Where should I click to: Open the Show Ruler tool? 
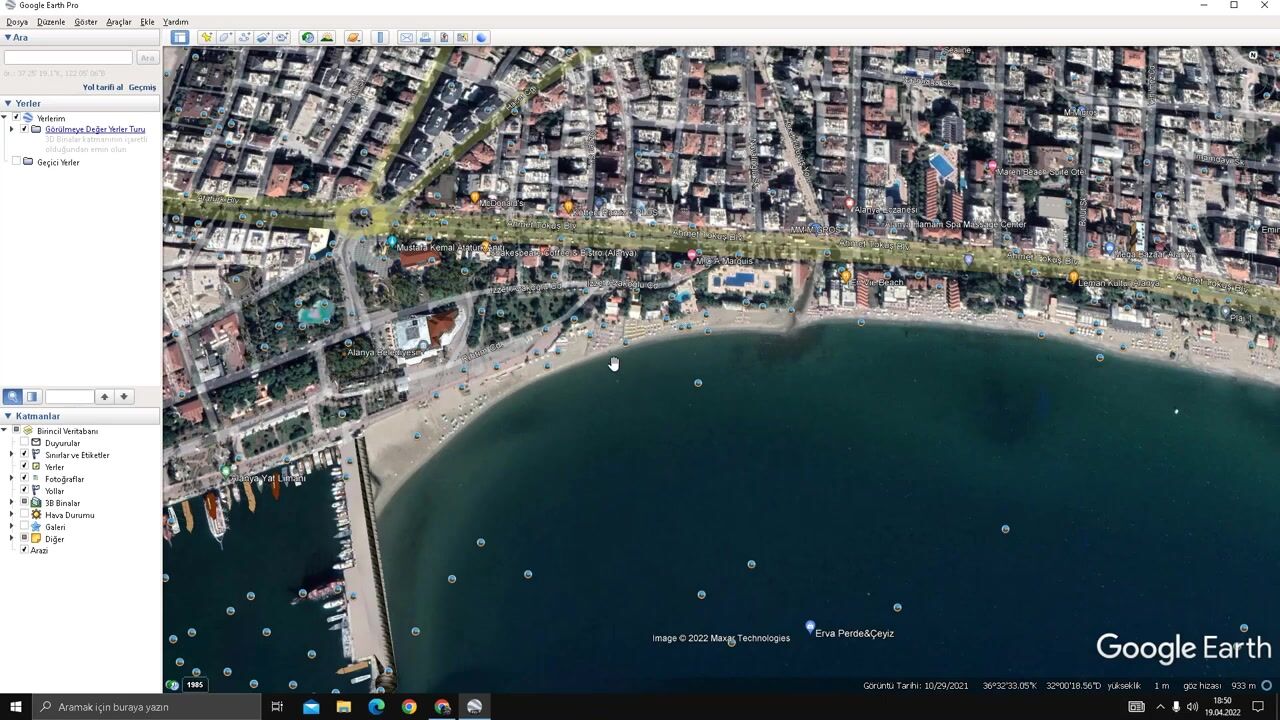(x=380, y=37)
